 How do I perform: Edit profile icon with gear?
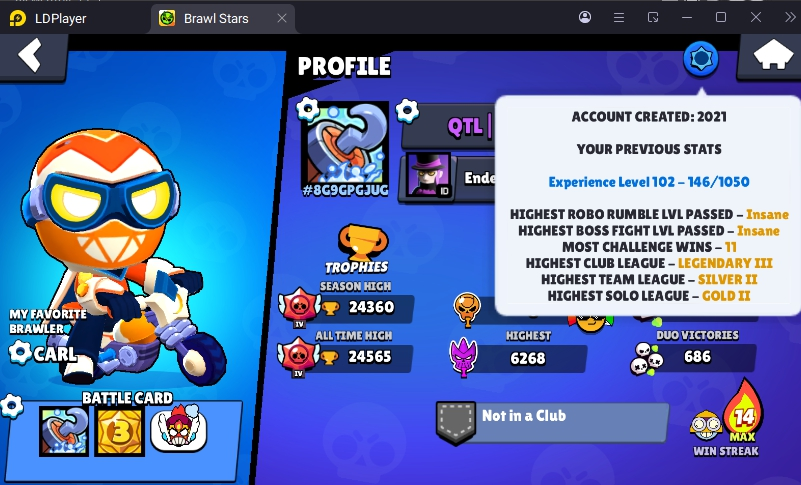coord(308,108)
